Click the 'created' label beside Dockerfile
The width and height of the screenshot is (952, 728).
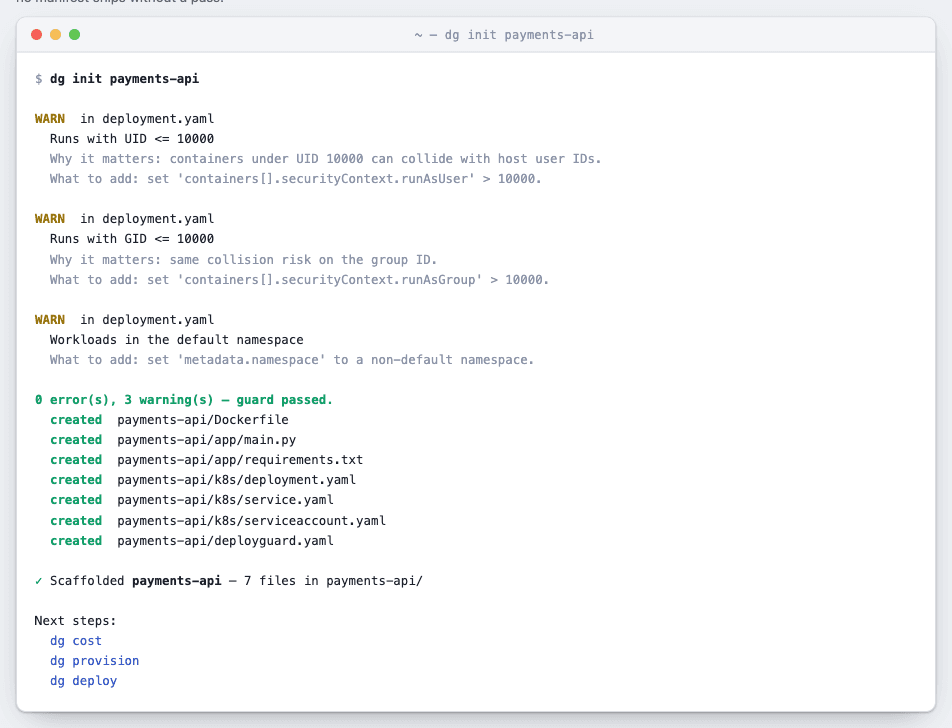point(76,420)
